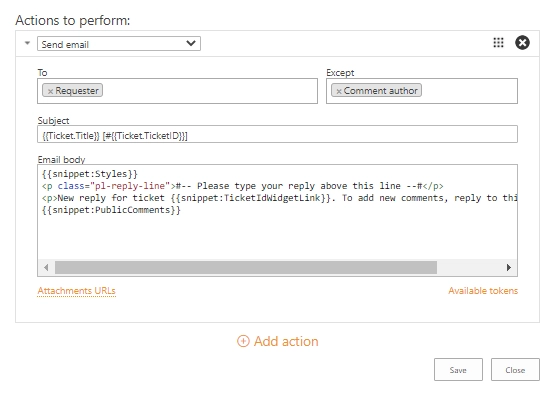Screen dimensions: 555x396
Task: Focus the Subject input field
Action: pos(277,134)
